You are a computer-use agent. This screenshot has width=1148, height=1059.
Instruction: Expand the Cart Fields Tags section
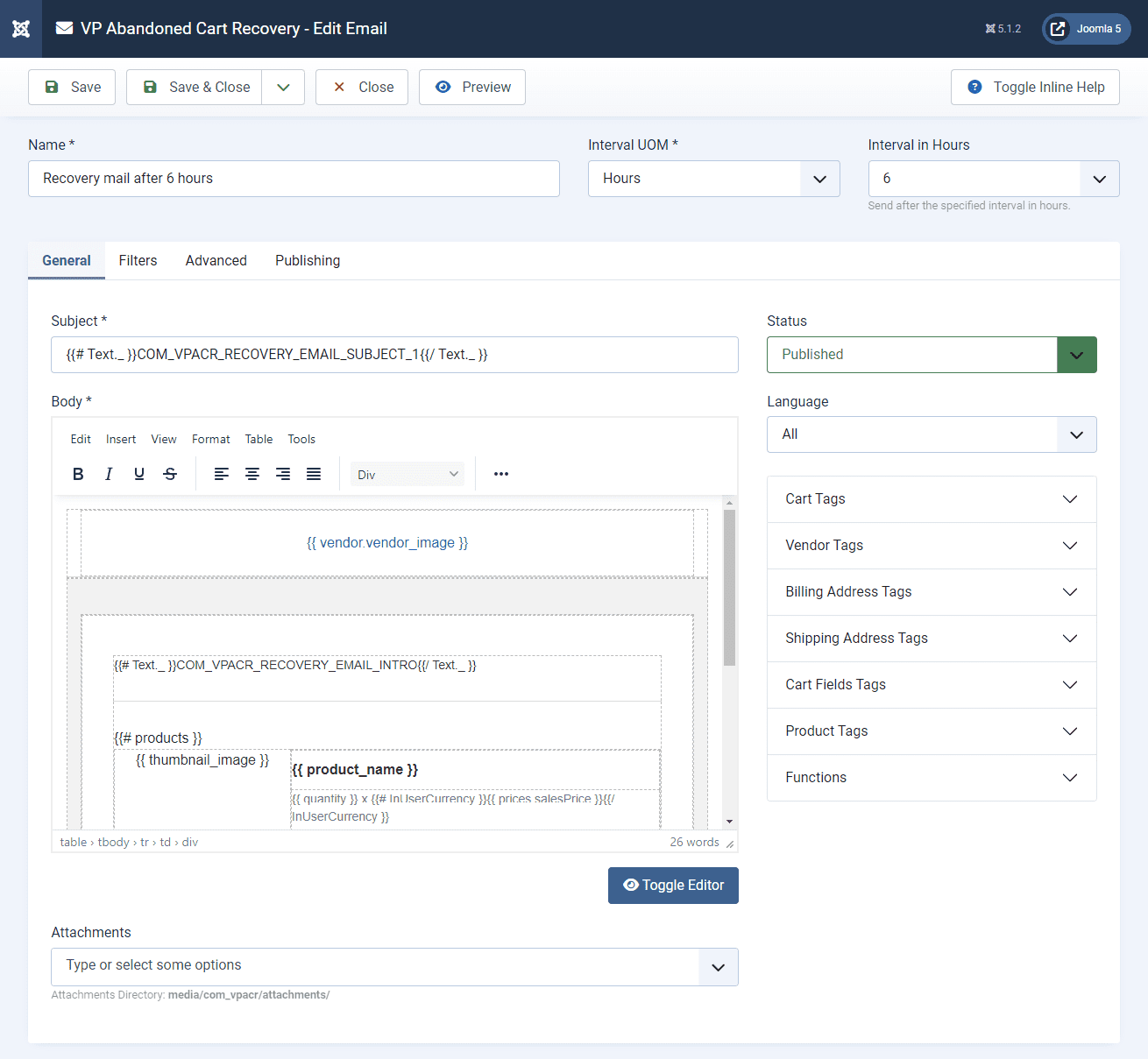(932, 685)
